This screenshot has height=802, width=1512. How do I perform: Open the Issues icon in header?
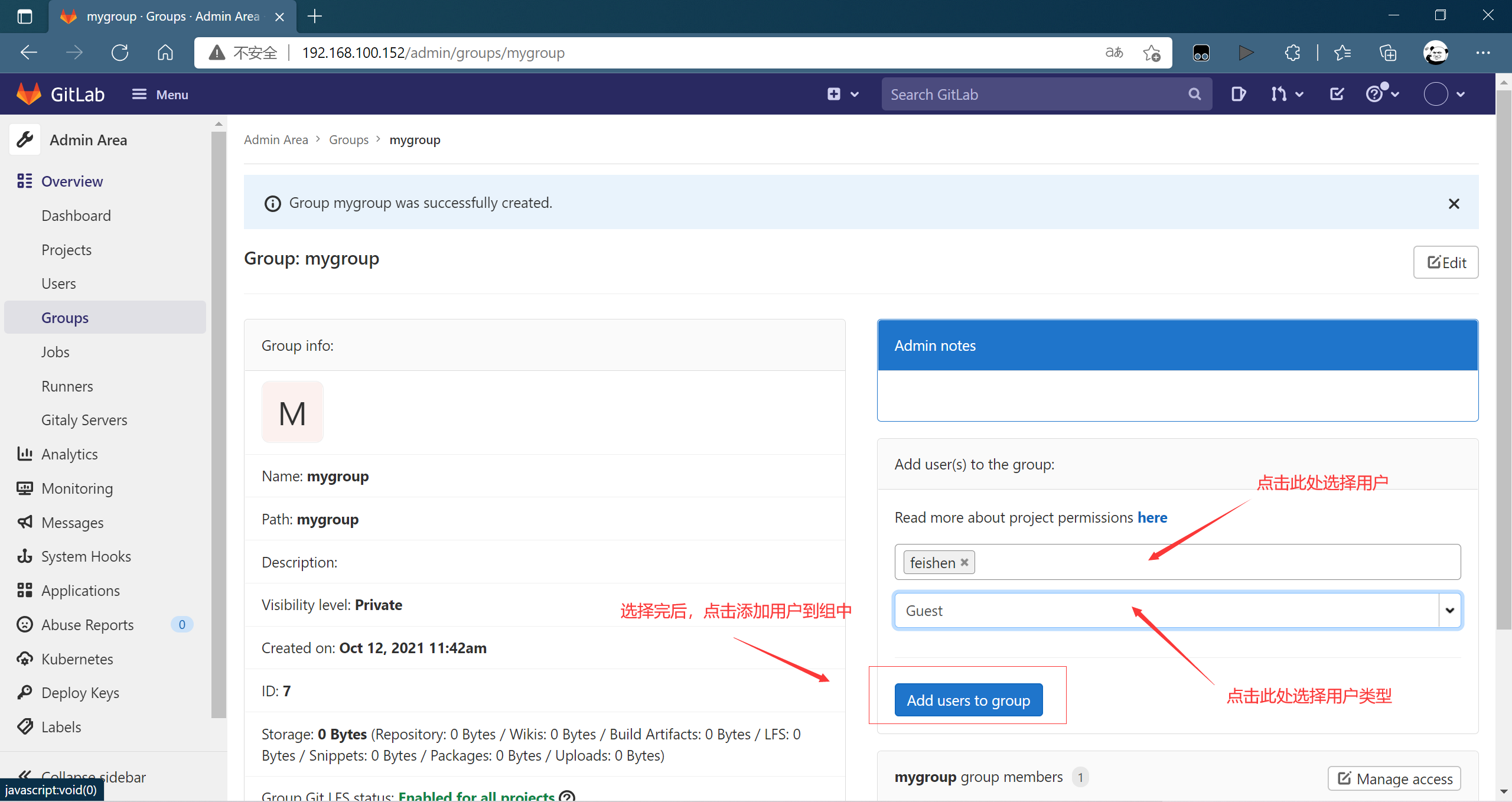1238,94
